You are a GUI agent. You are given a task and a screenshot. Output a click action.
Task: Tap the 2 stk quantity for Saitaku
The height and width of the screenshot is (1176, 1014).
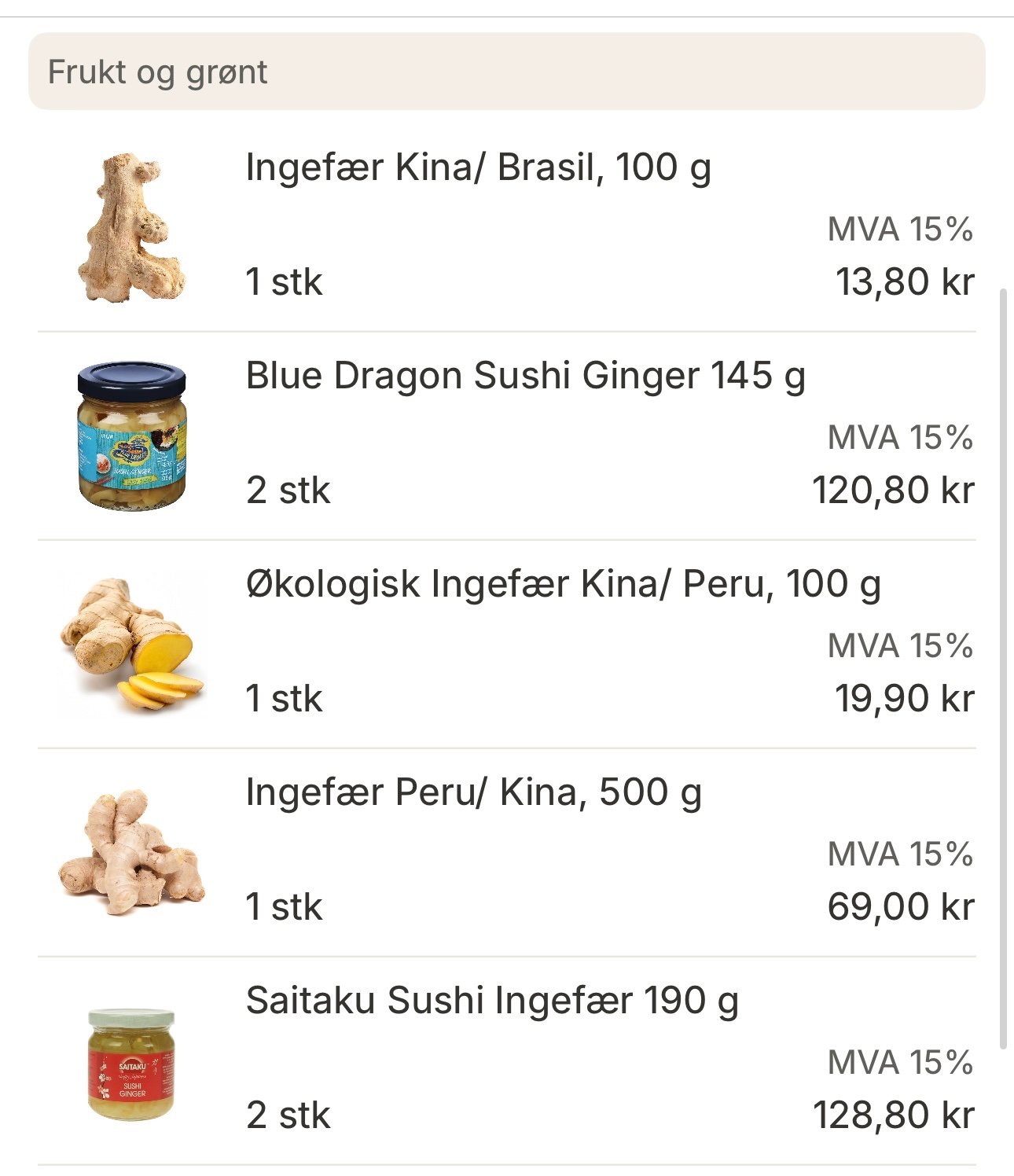coord(288,1115)
